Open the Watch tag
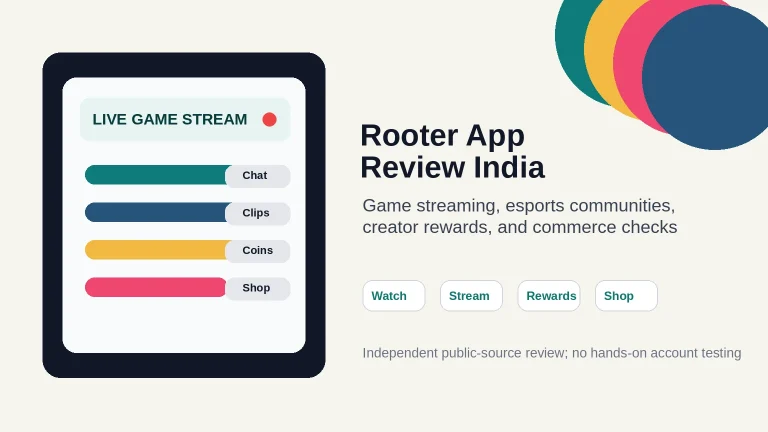 point(394,296)
